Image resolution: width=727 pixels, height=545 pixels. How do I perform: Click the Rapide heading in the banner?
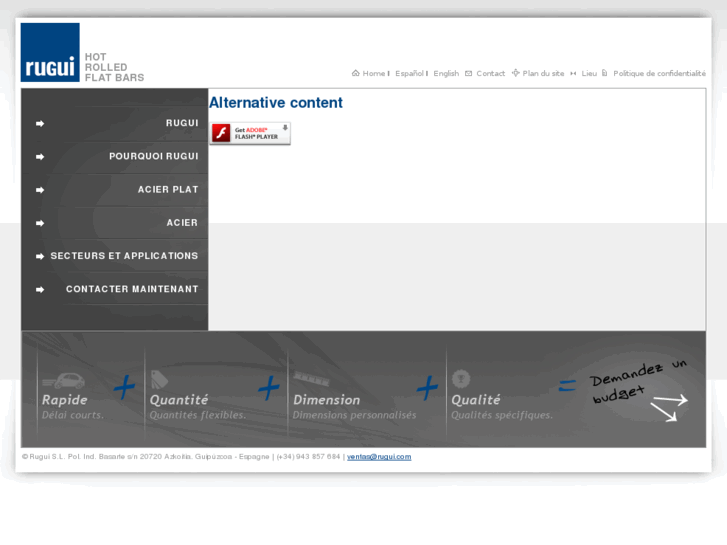click(64, 400)
